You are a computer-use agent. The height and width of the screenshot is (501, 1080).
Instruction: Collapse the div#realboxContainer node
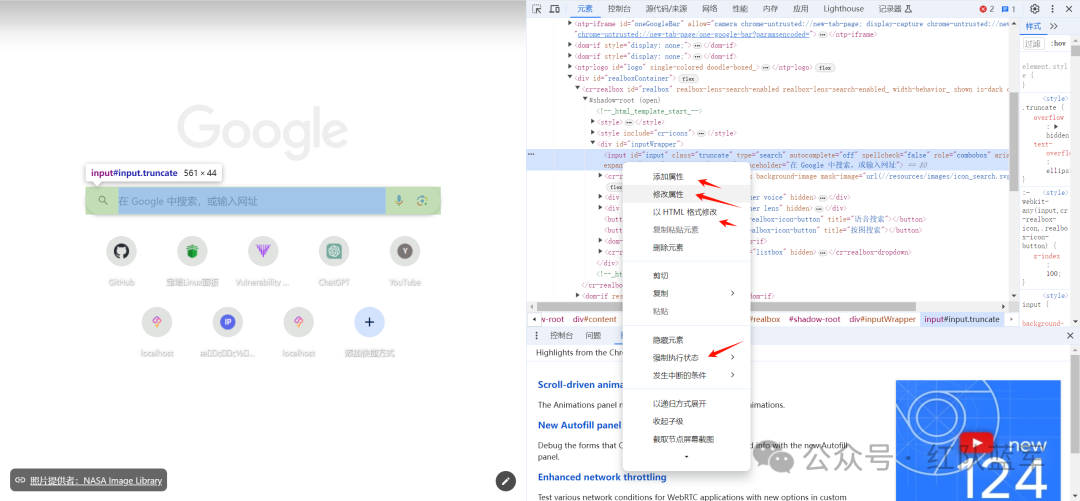[x=570, y=78]
